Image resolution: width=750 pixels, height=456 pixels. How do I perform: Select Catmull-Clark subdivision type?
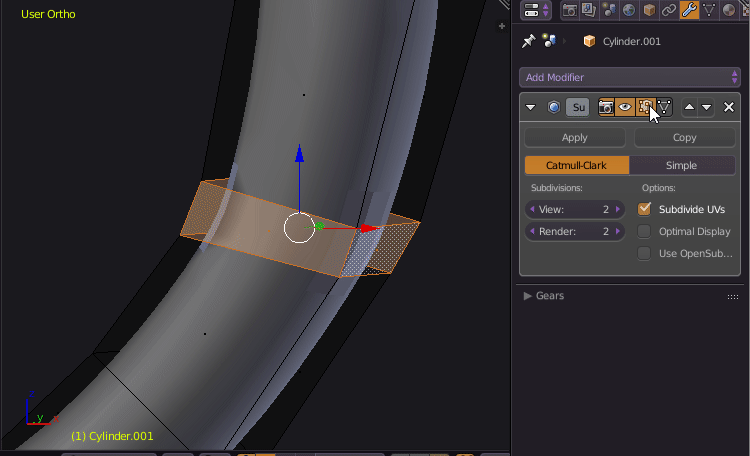click(576, 166)
